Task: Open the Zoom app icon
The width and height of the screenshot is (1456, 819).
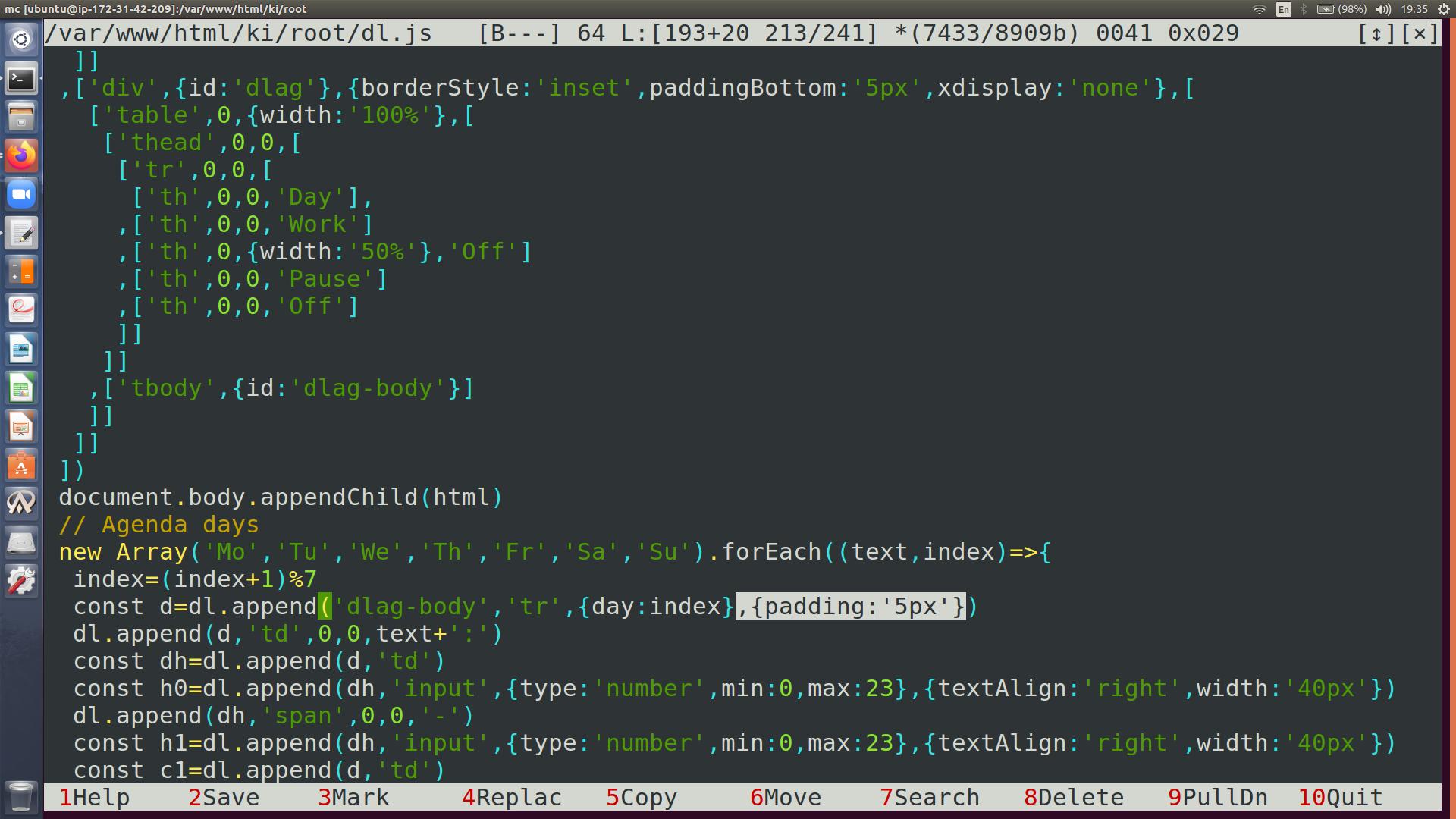Action: click(21, 194)
